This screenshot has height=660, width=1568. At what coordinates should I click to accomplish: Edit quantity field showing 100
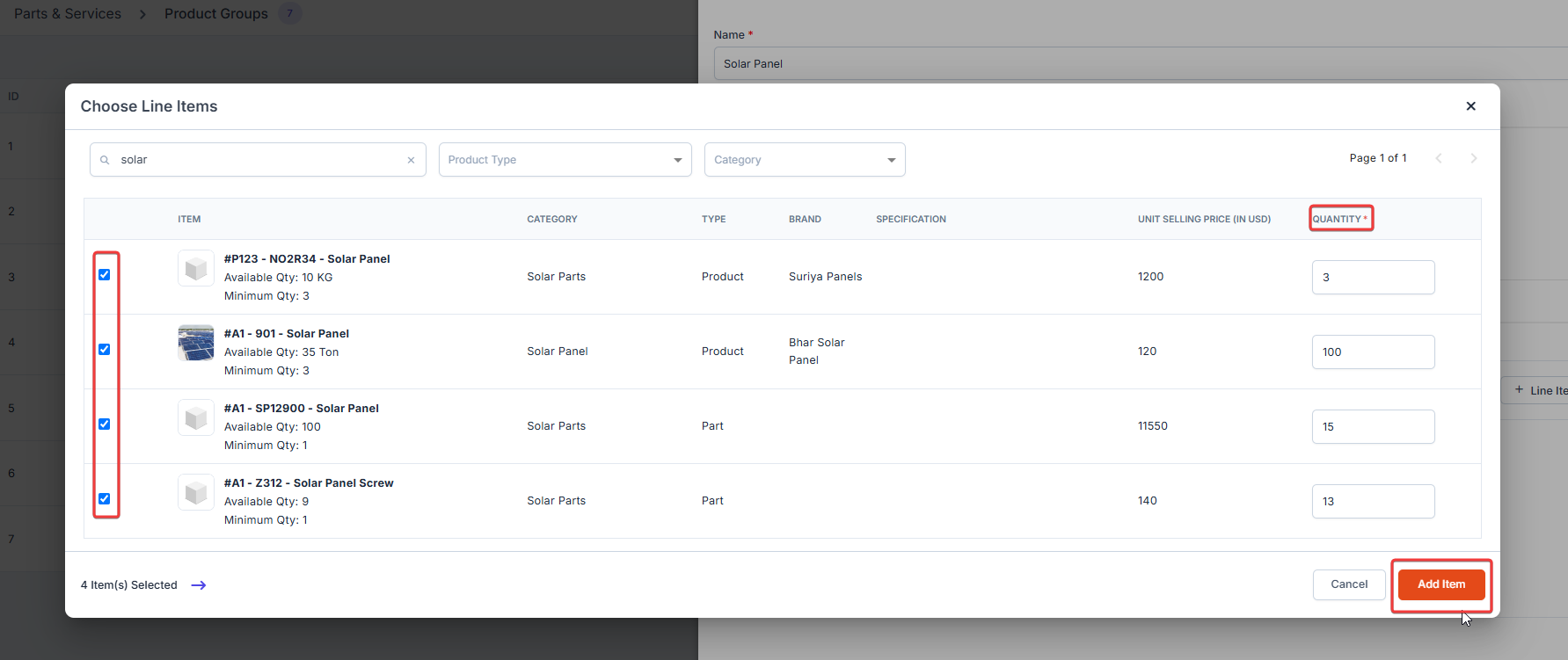pos(1373,352)
